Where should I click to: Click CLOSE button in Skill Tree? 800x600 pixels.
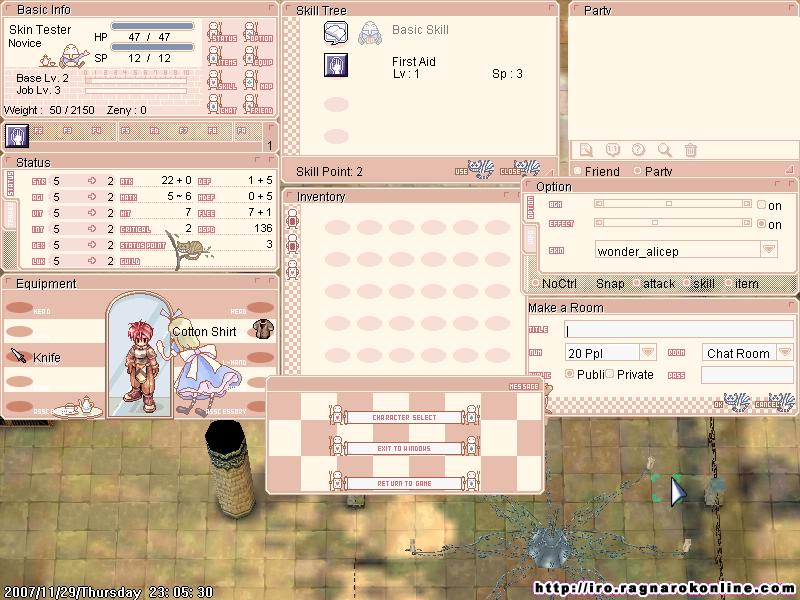pyautogui.click(x=519, y=170)
